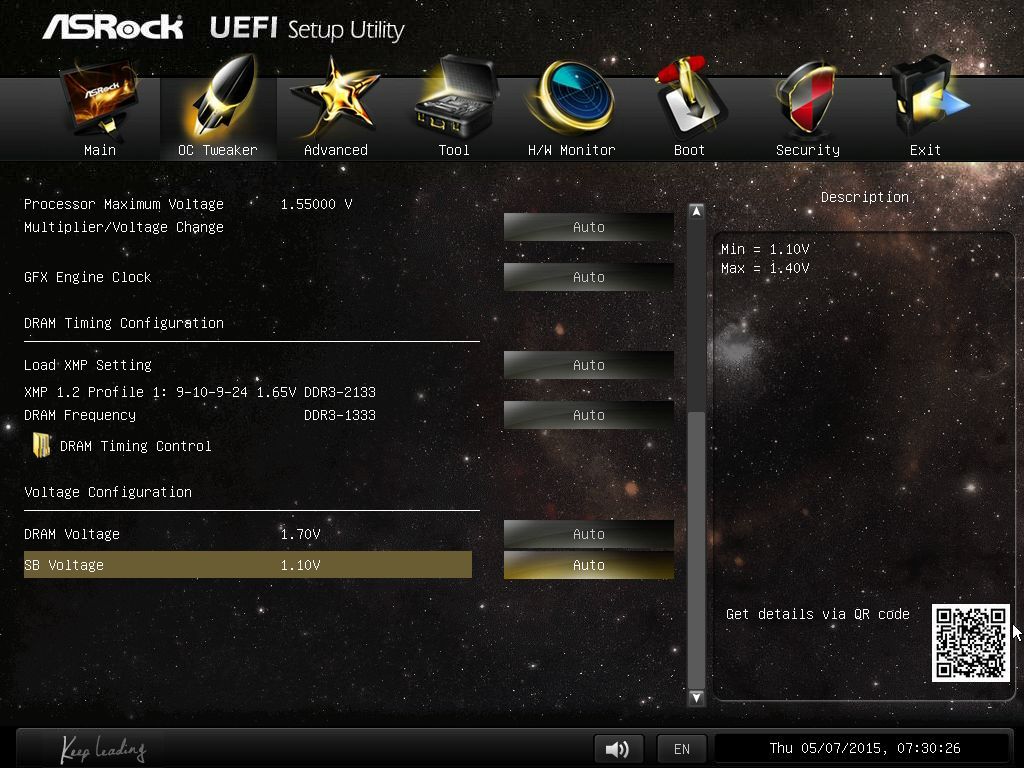Open DRAM Voltage Auto dropdown

point(588,534)
